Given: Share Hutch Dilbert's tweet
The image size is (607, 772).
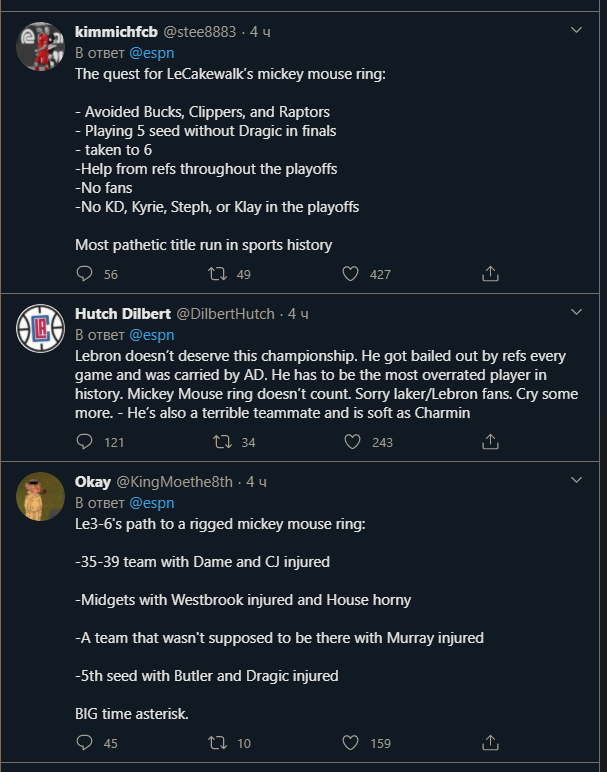Looking at the screenshot, I should (490, 442).
